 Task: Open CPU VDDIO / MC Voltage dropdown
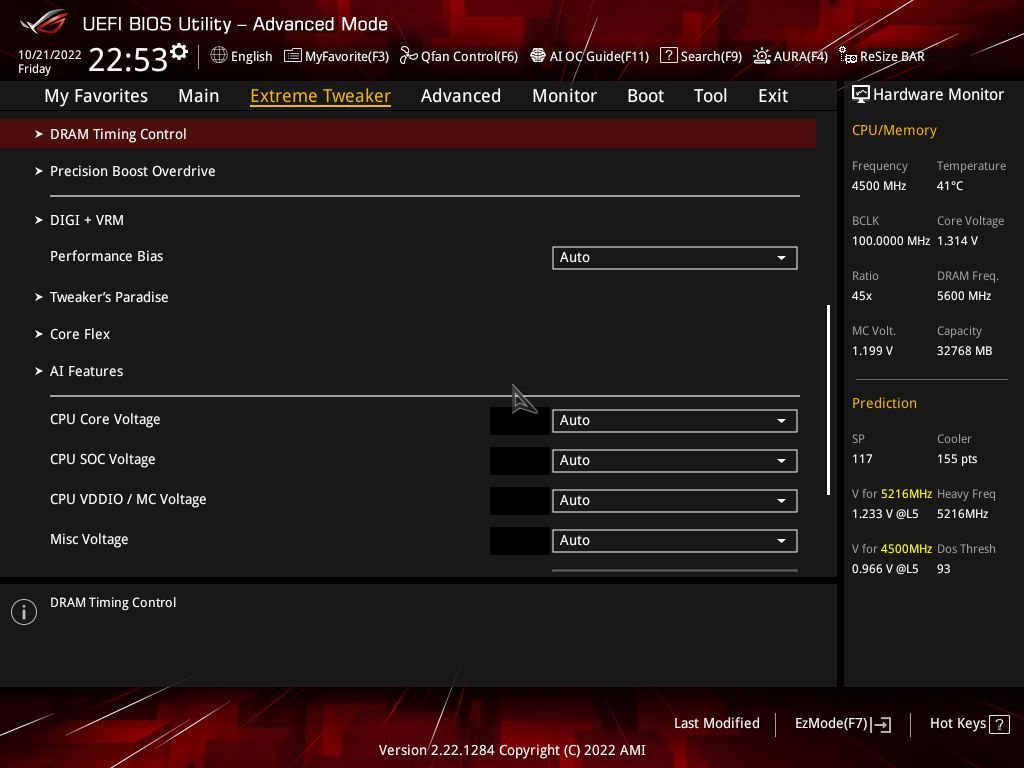click(675, 501)
